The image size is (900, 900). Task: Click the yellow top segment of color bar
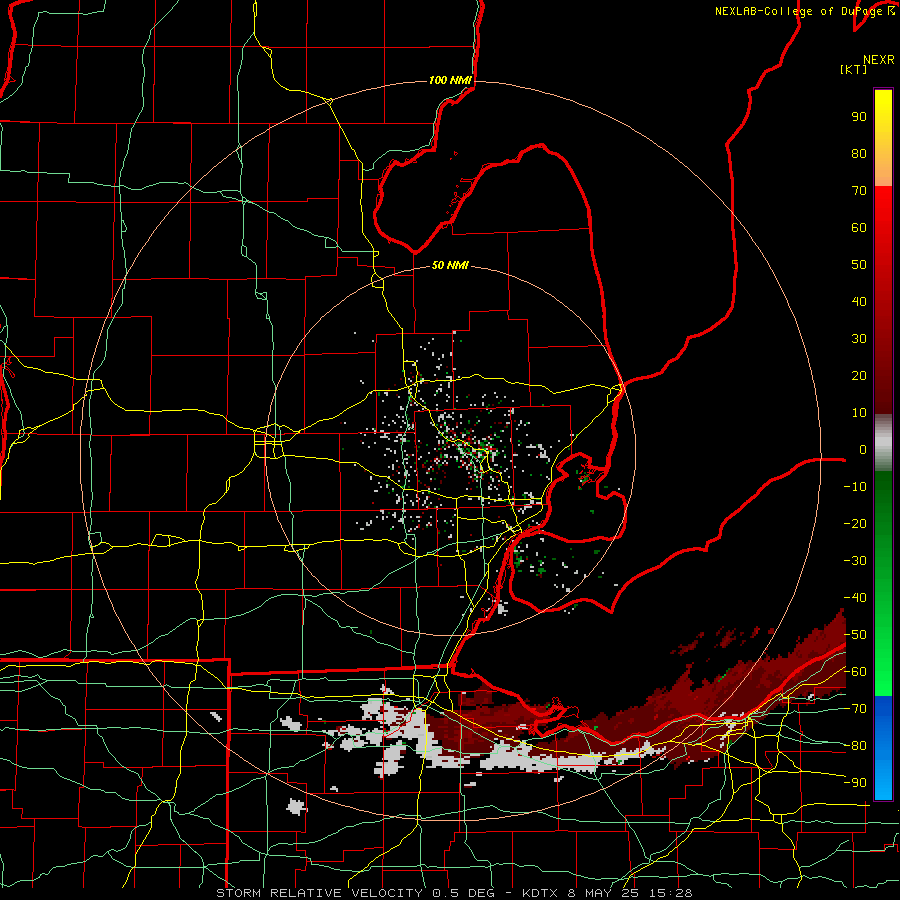click(x=883, y=138)
